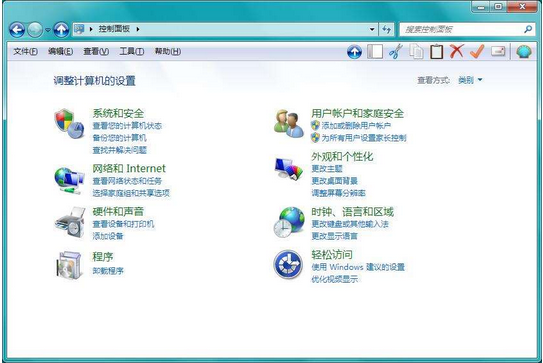Click the address bar computer icon
Viewport: 543px width, 363px height.
coord(79,29)
